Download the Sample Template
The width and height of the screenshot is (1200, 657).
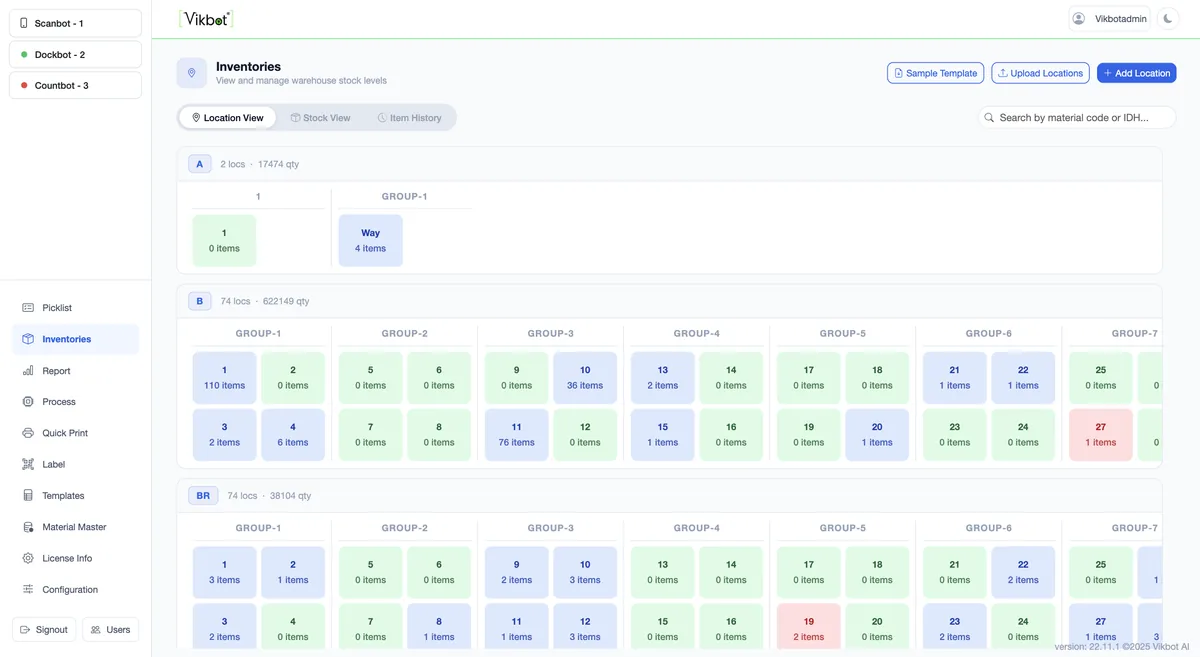tap(936, 73)
